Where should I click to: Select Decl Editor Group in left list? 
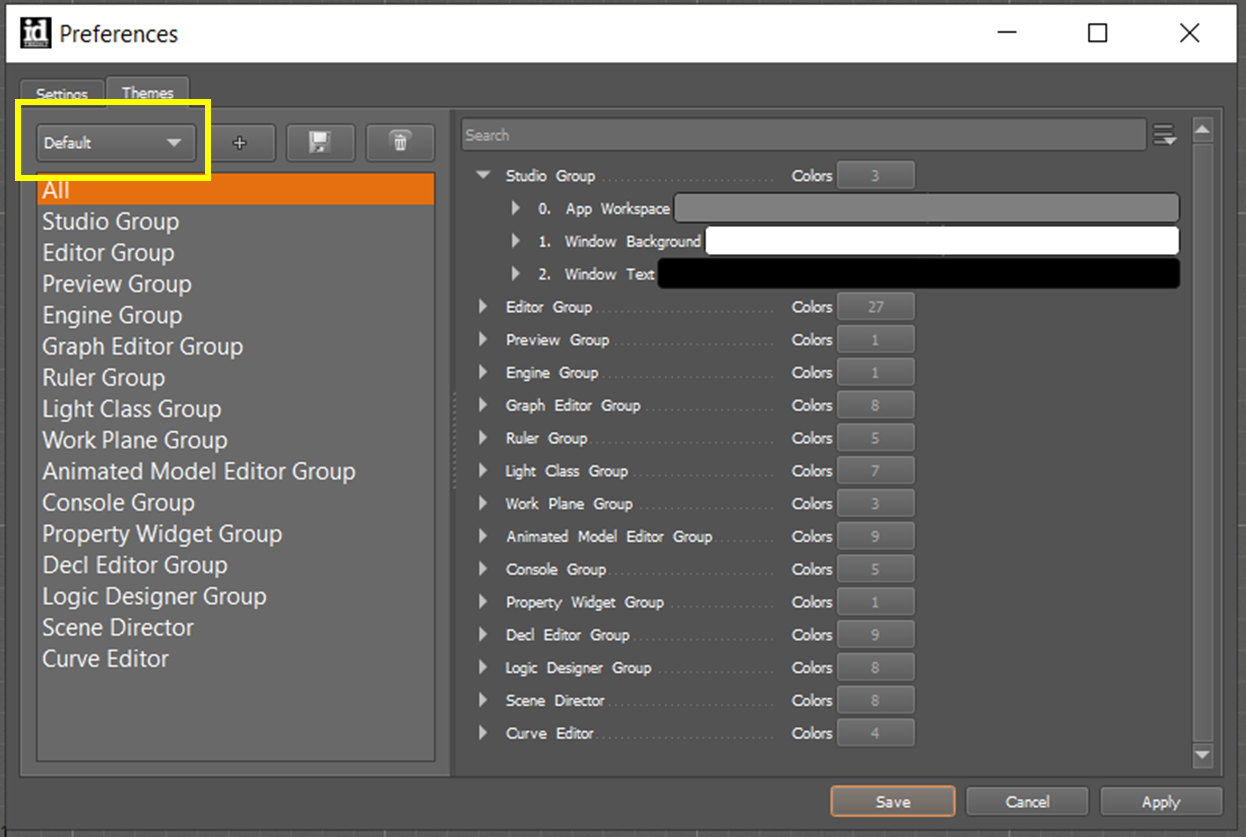[x=236, y=565]
